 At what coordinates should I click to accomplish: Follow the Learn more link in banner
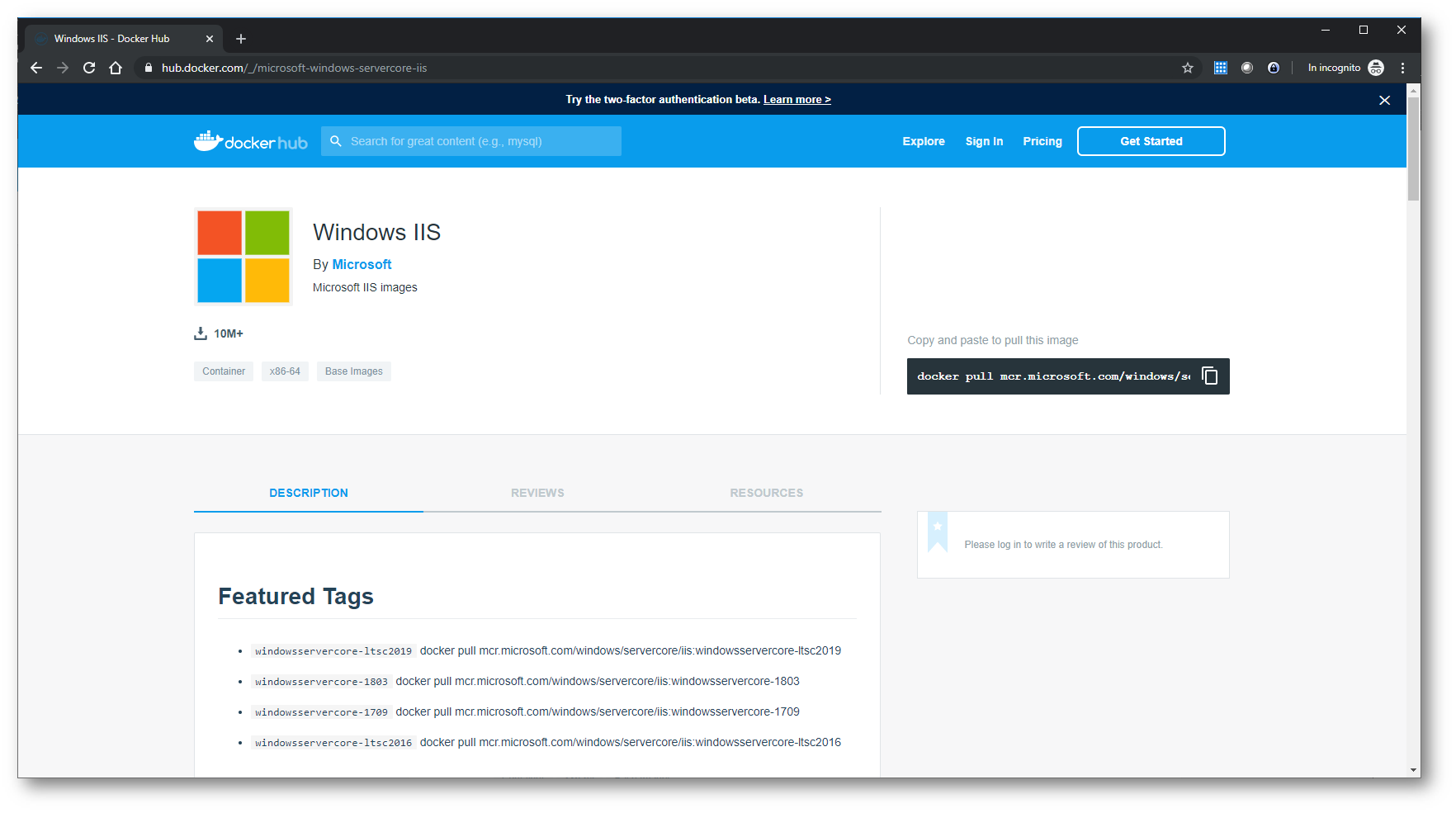[797, 100]
